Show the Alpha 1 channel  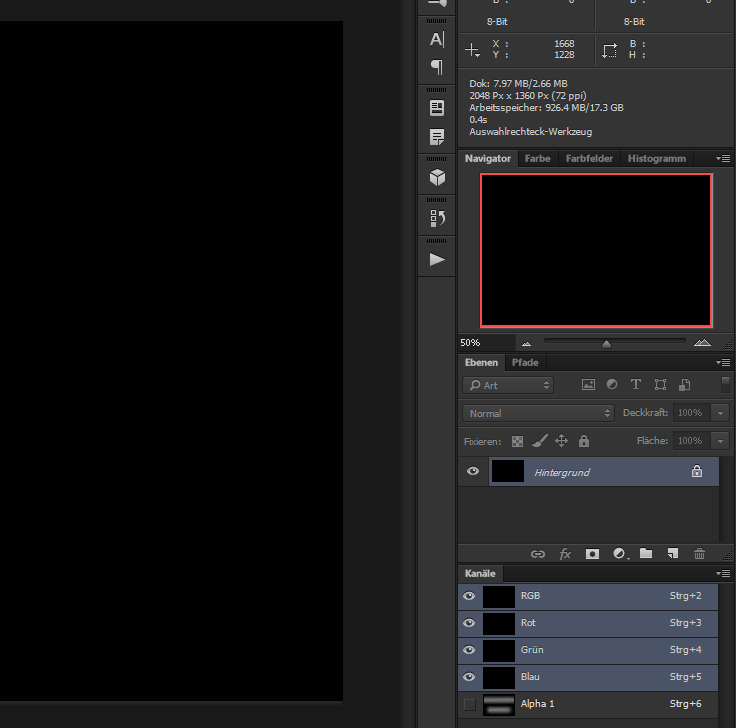click(x=469, y=705)
